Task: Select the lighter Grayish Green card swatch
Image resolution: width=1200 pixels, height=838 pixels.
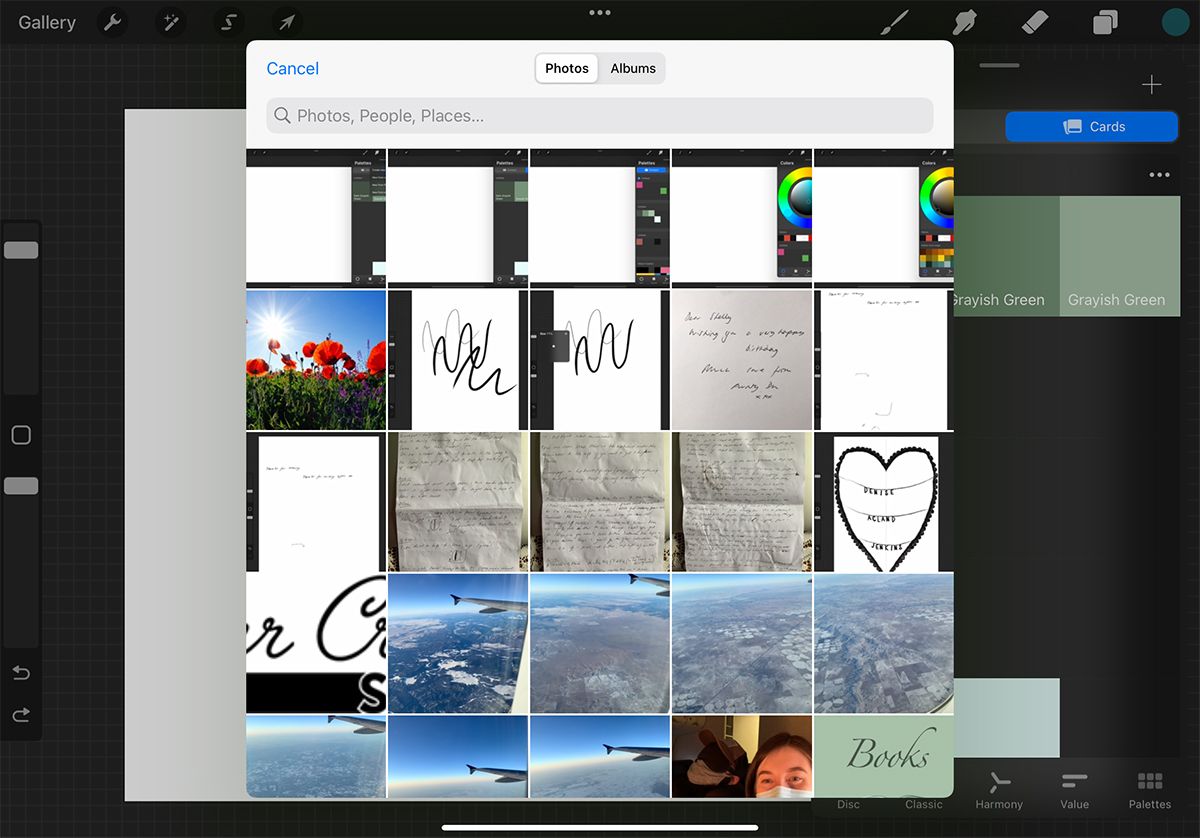Action: tap(1120, 256)
